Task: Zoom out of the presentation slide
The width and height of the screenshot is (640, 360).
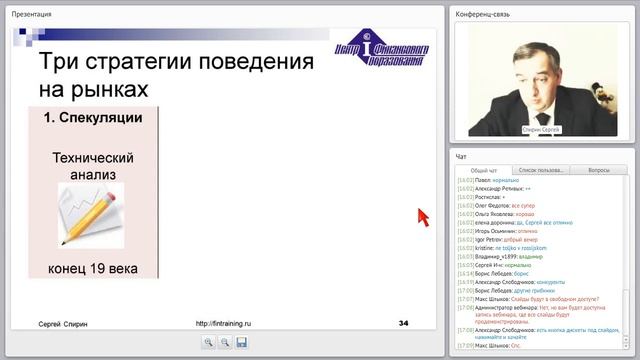Action: [x=225, y=342]
